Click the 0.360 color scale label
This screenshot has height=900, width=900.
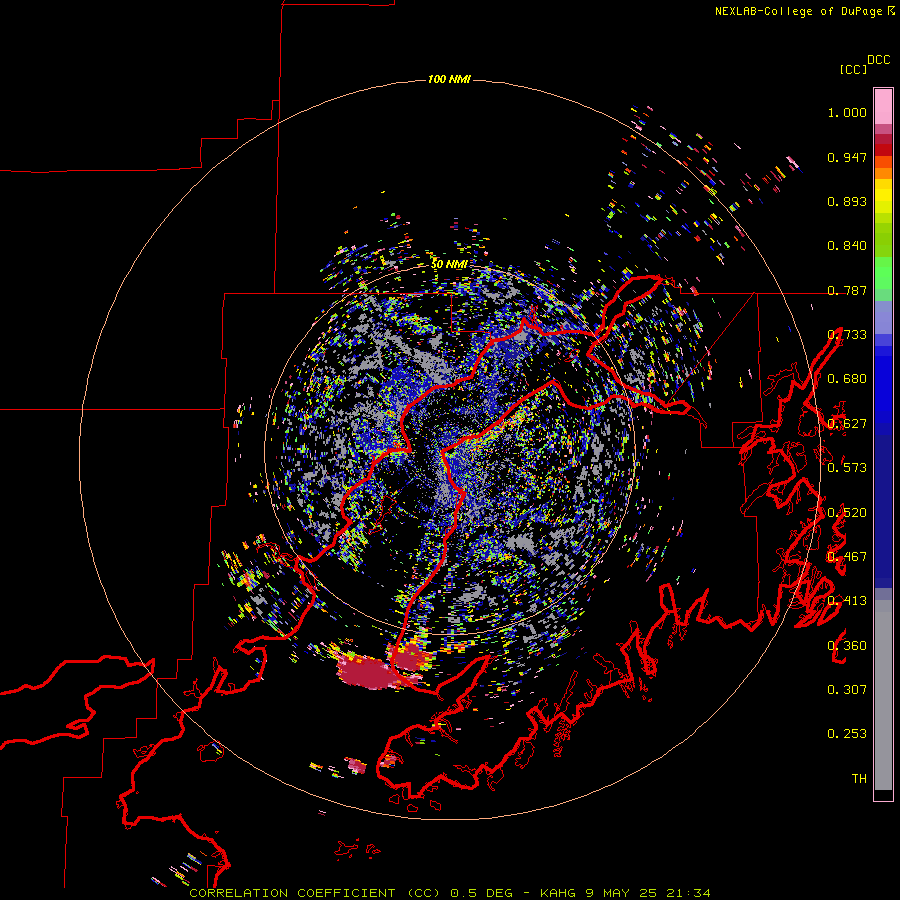pyautogui.click(x=847, y=646)
